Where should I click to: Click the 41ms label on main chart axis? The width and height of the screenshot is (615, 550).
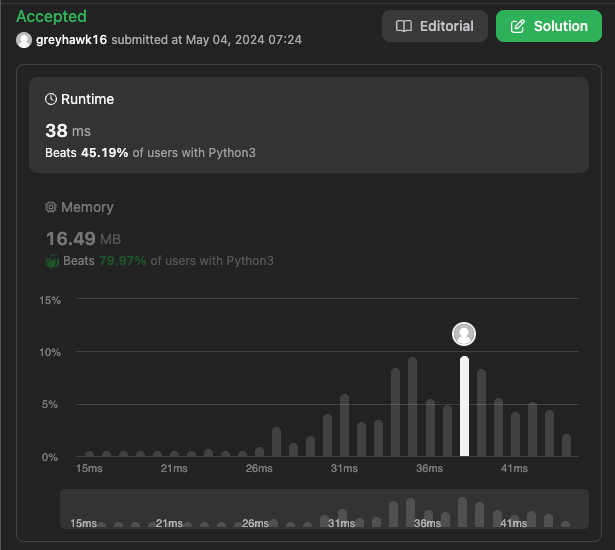click(x=514, y=468)
